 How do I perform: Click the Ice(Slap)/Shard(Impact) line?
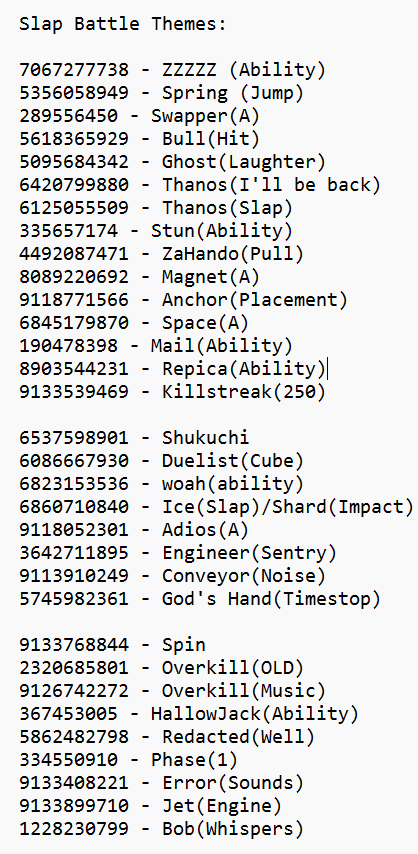(x=216, y=507)
